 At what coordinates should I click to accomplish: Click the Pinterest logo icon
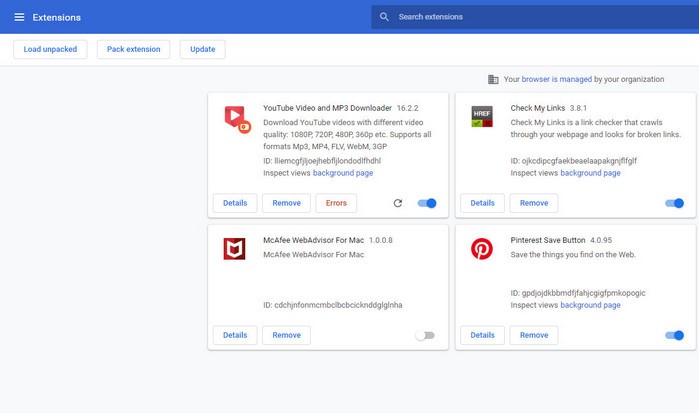[482, 249]
